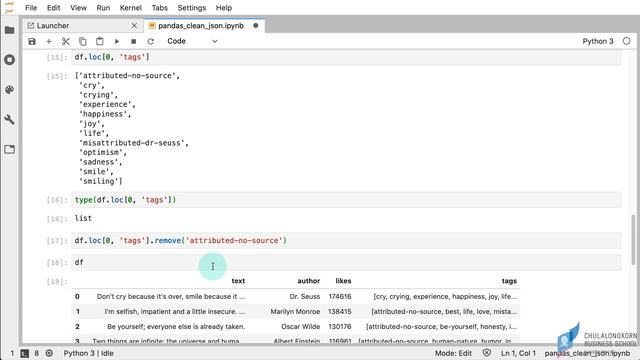Click the 'tags' column header
Screen dimensions: 640x360
point(509,281)
